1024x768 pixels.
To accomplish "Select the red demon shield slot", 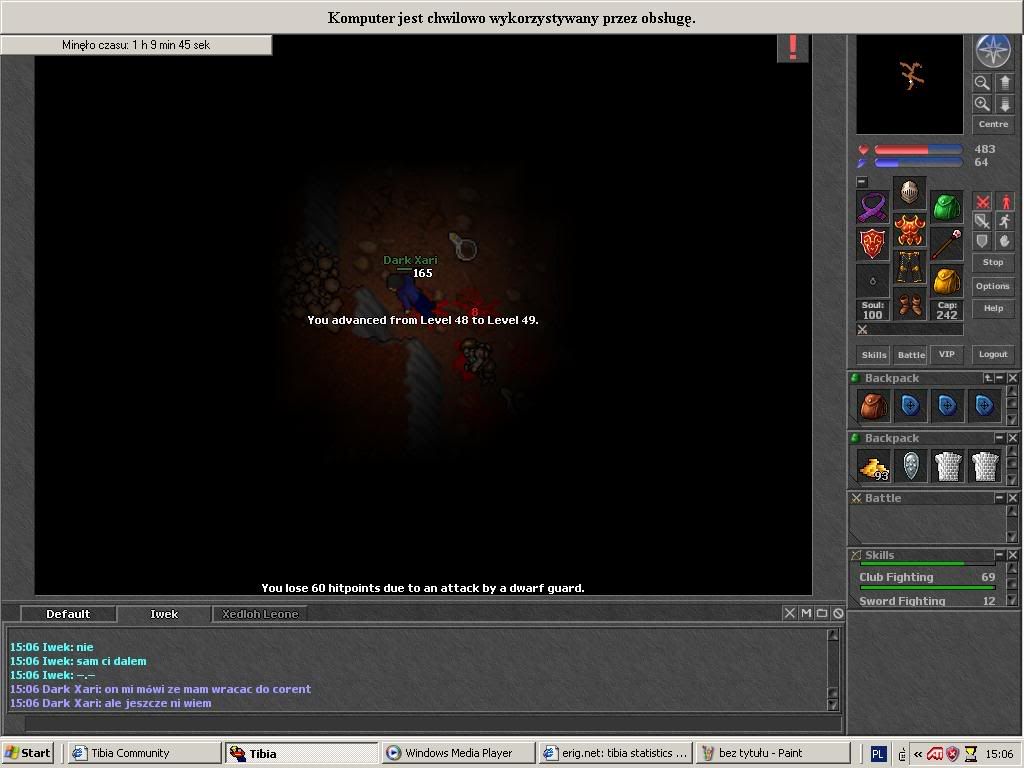I will (x=872, y=244).
